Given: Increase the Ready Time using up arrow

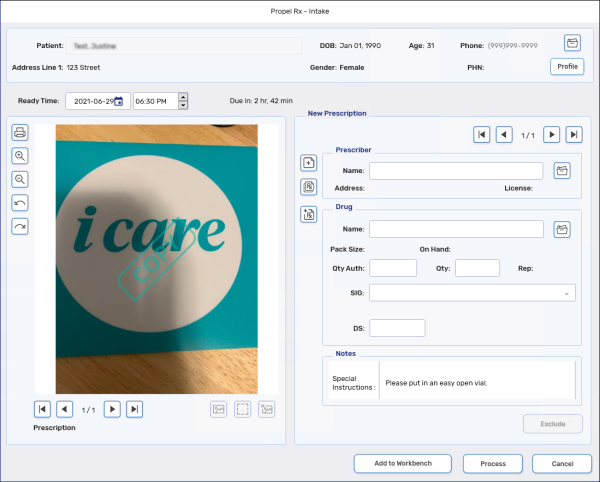Looking at the screenshot, I should coord(182,97).
